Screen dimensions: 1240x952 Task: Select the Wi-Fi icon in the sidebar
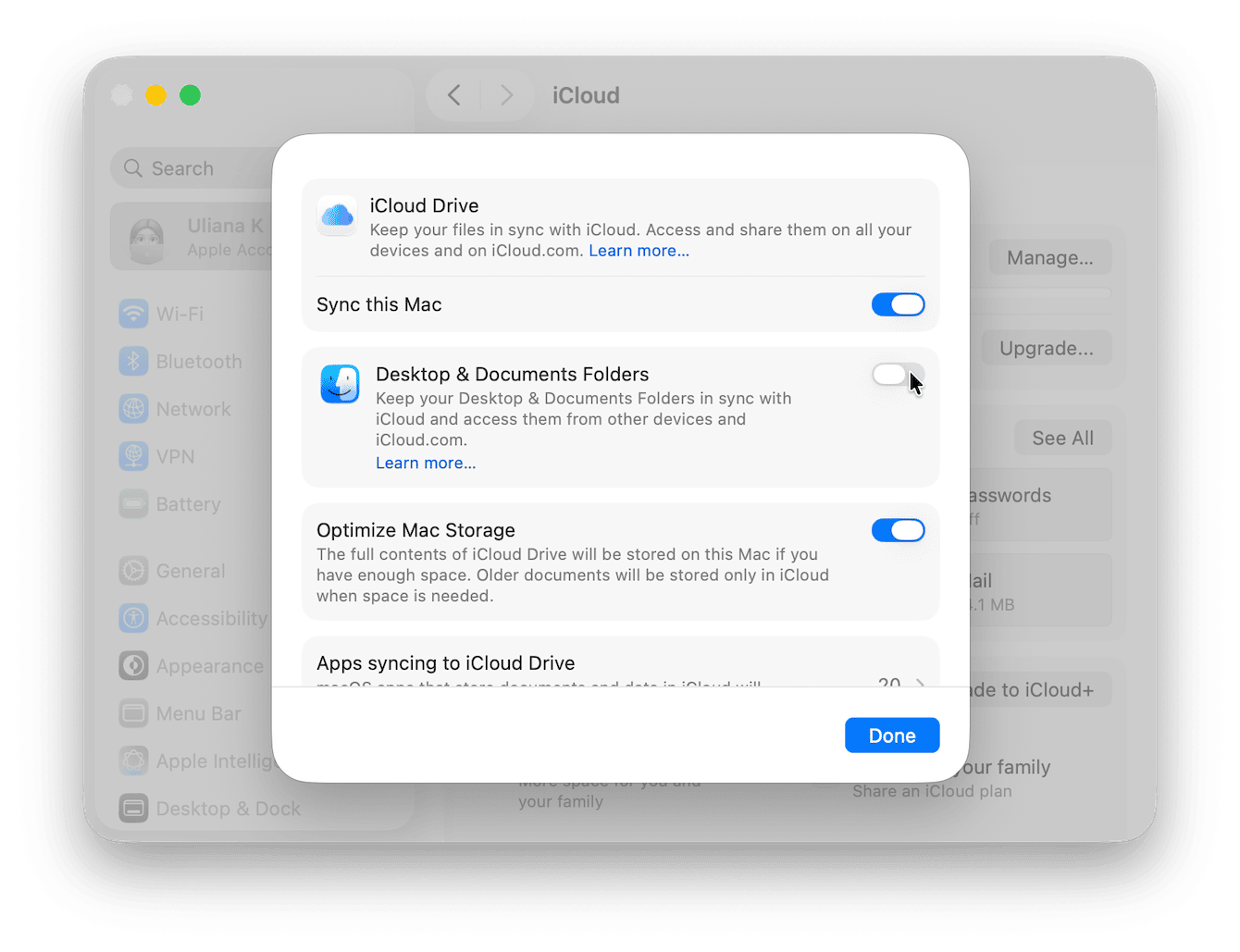coord(134,314)
